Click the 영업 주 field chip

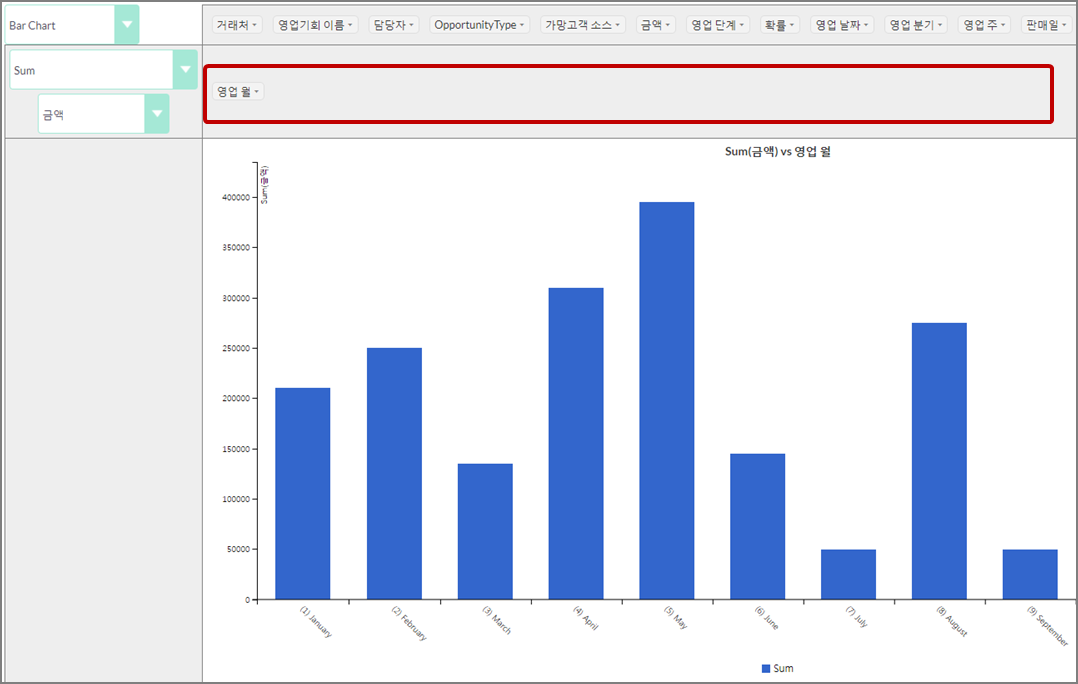983,25
